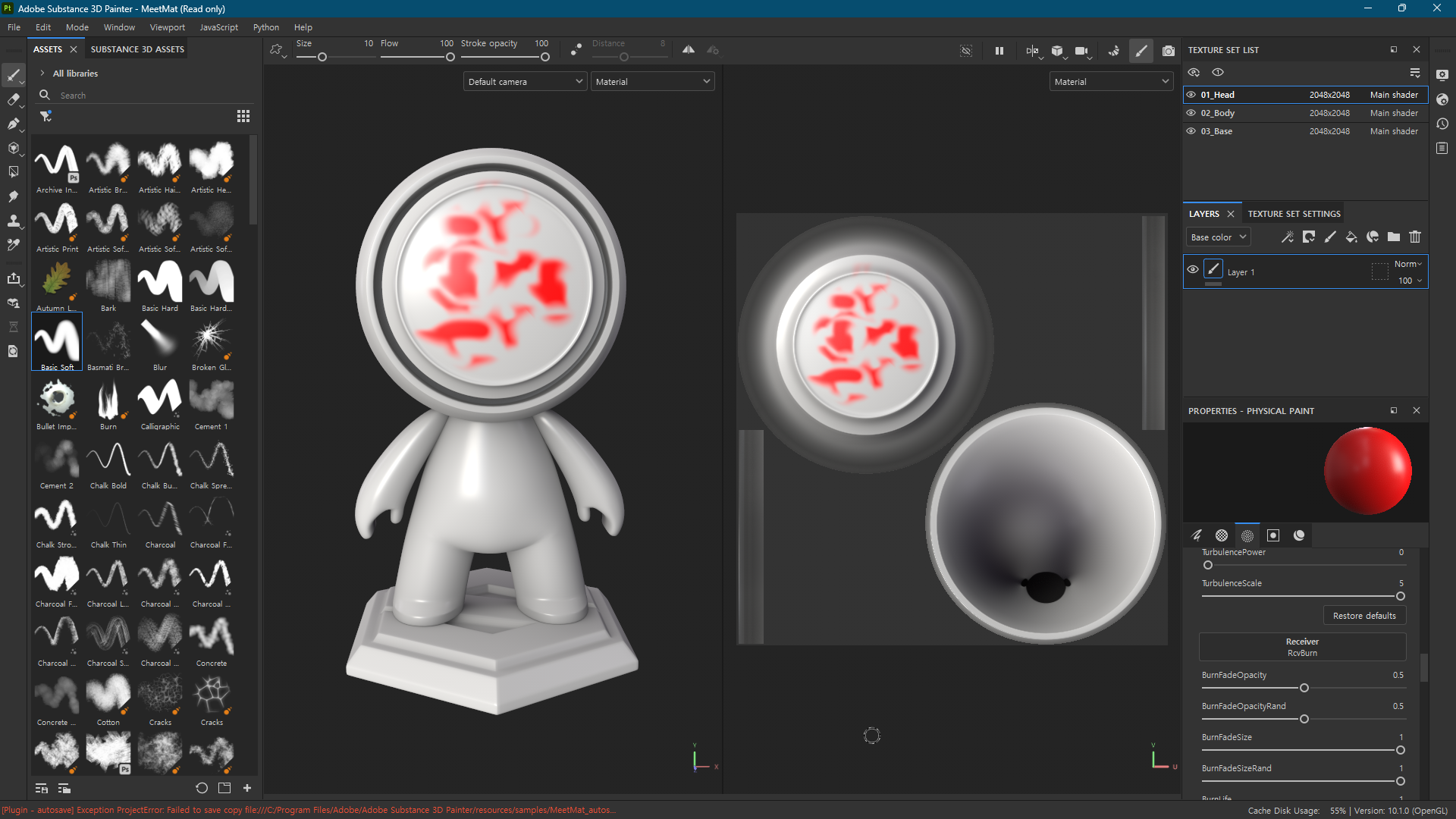Select the Eraser tool in left toolbar
The image size is (1456, 819).
click(x=13, y=99)
